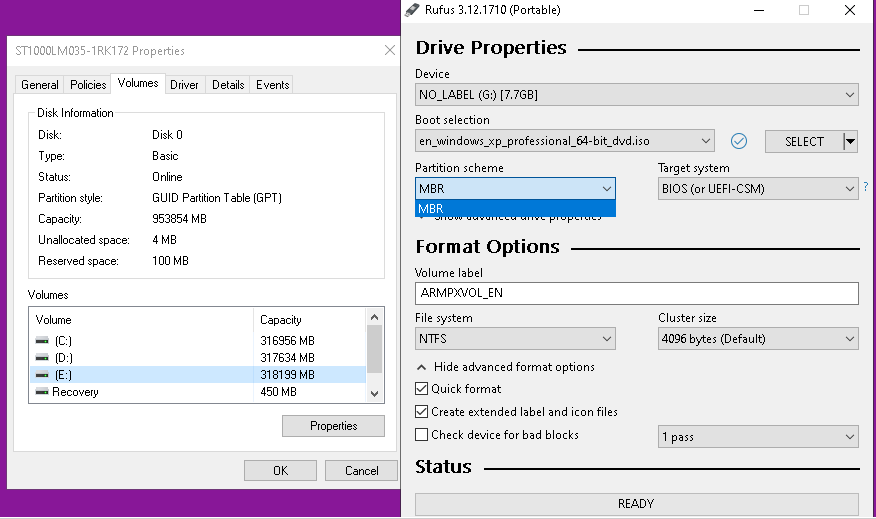Close the Rufus window

point(850,10)
